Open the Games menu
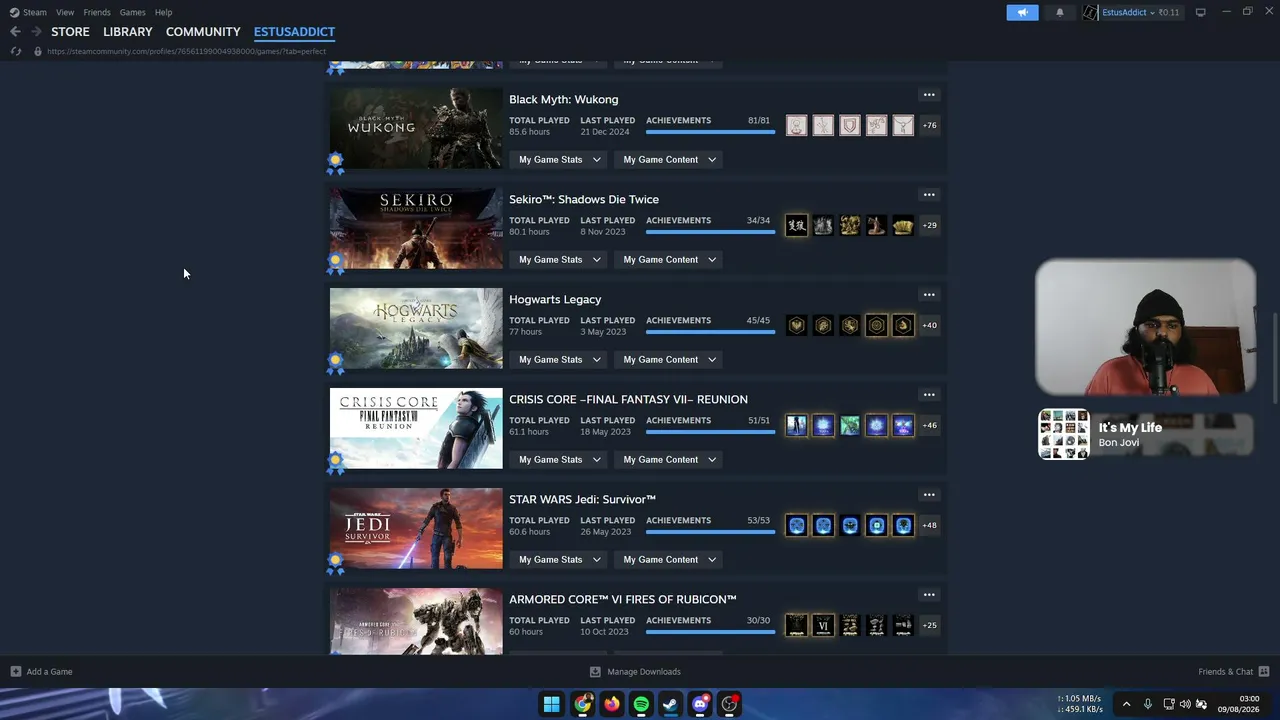This screenshot has height=720, width=1280. (x=133, y=12)
